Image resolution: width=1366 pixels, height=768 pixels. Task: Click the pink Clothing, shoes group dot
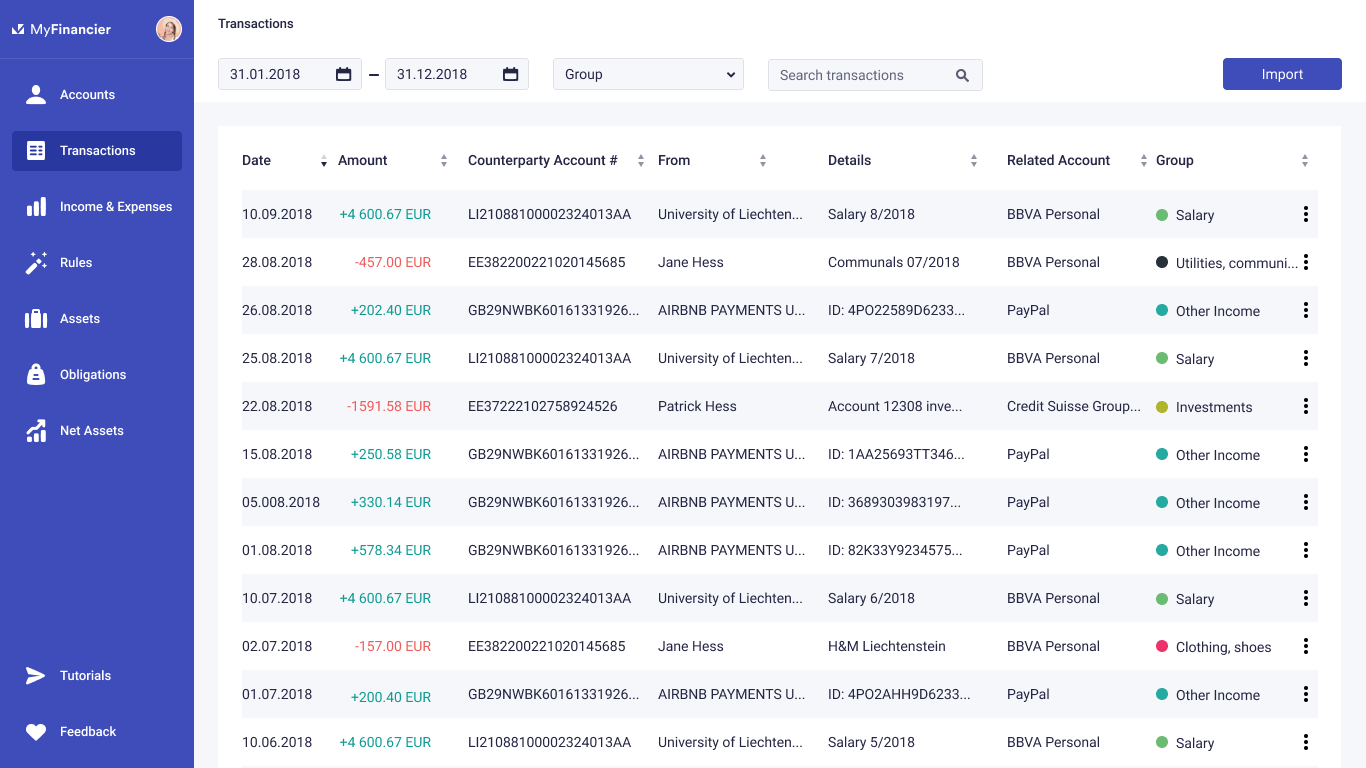pos(1162,646)
